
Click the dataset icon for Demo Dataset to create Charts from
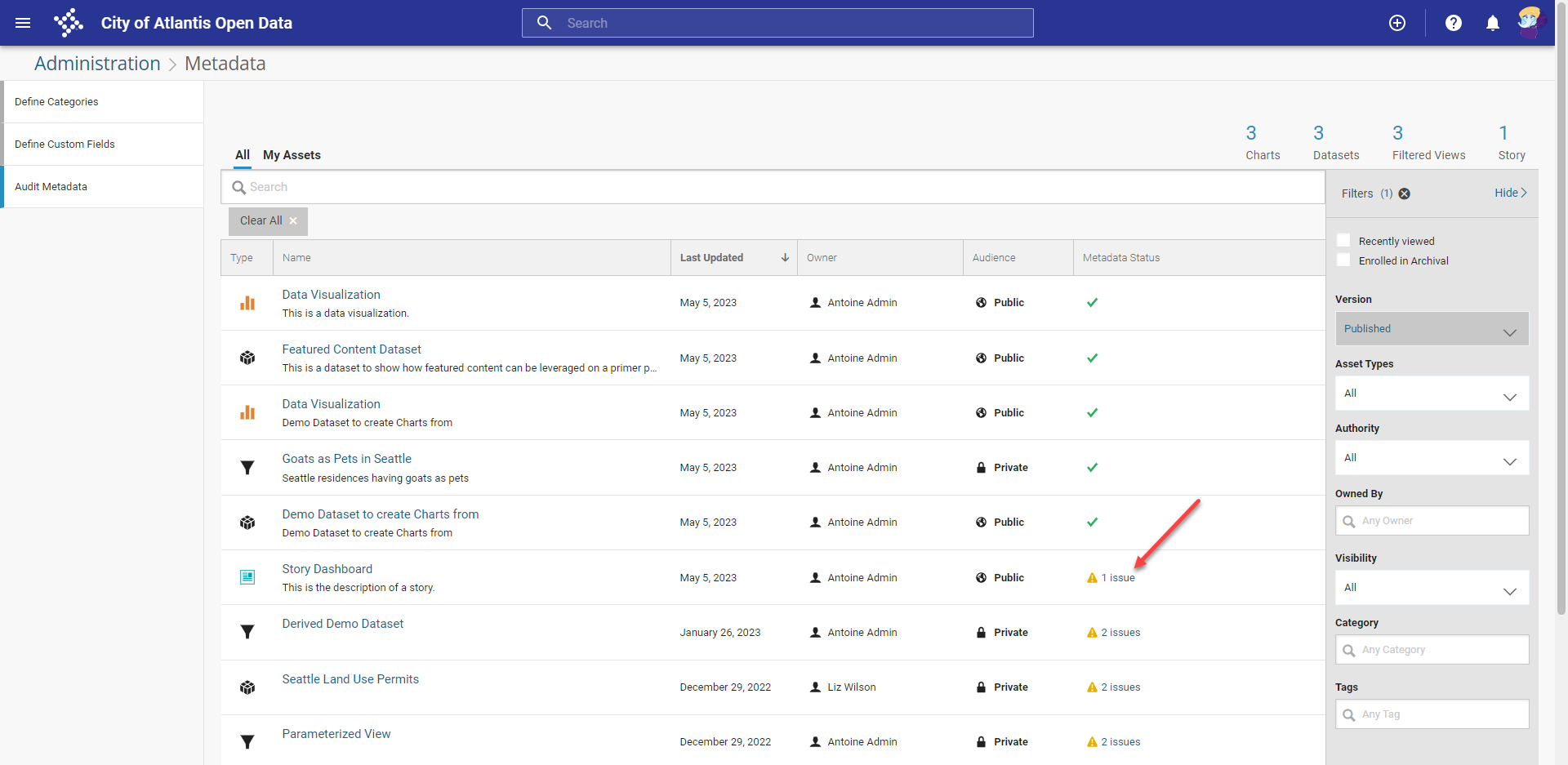click(x=247, y=523)
